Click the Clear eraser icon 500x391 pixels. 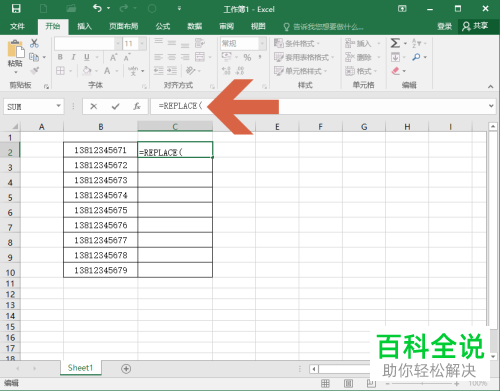395,71
